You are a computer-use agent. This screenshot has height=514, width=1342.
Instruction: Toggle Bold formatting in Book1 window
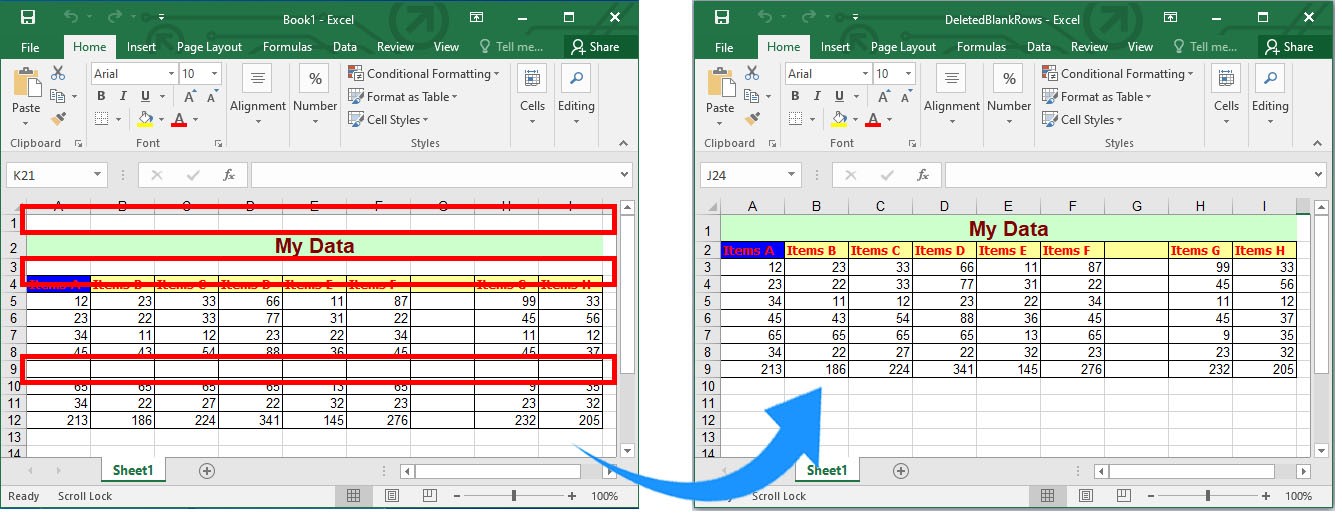point(101,96)
